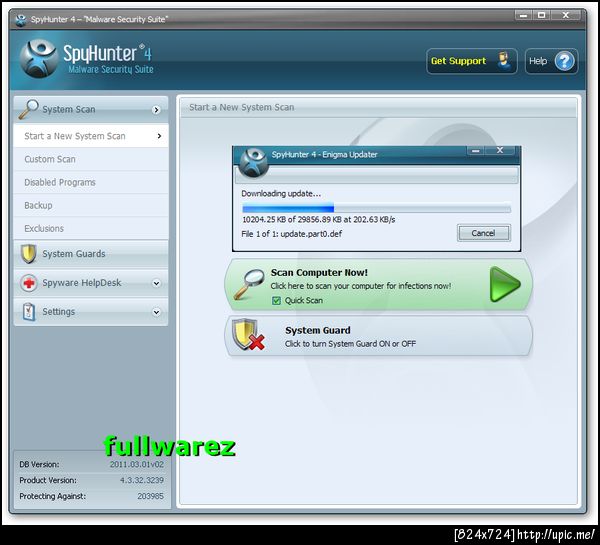Click the arrow next to Start a New System Scan
The height and width of the screenshot is (545, 600).
(x=159, y=136)
